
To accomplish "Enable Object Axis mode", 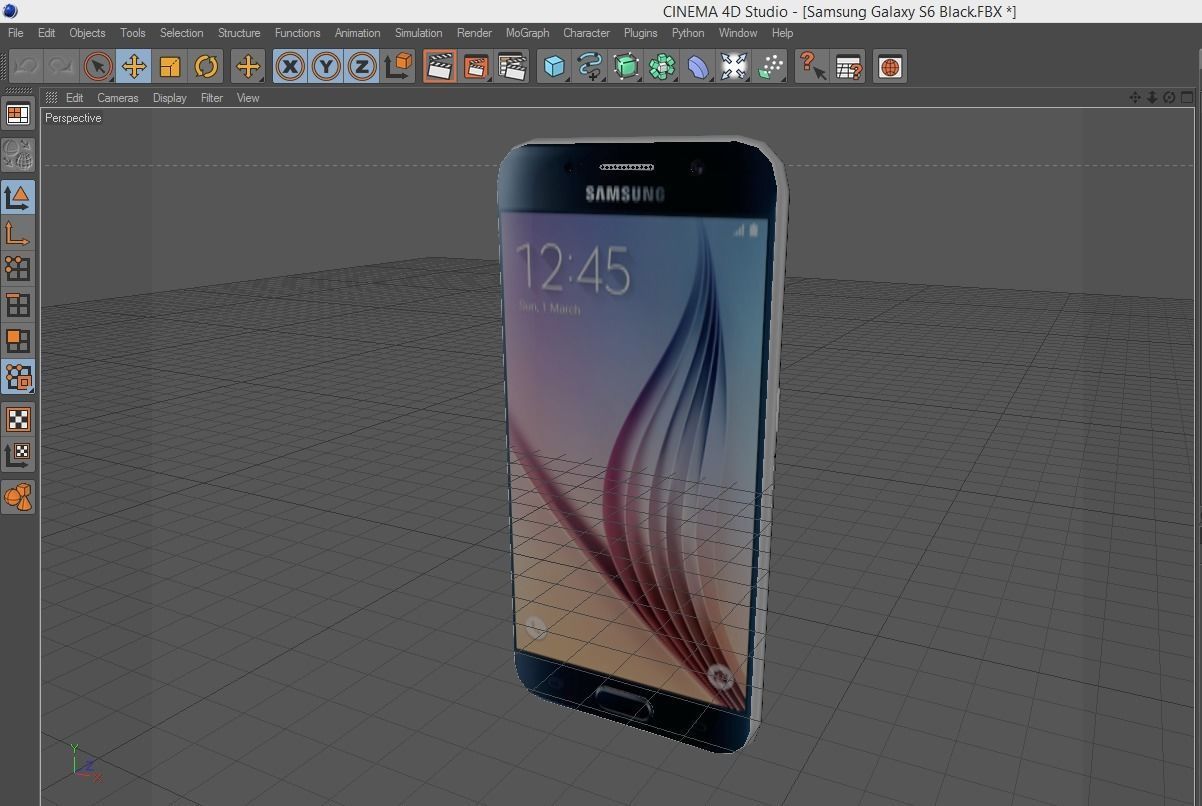I will [x=18, y=233].
